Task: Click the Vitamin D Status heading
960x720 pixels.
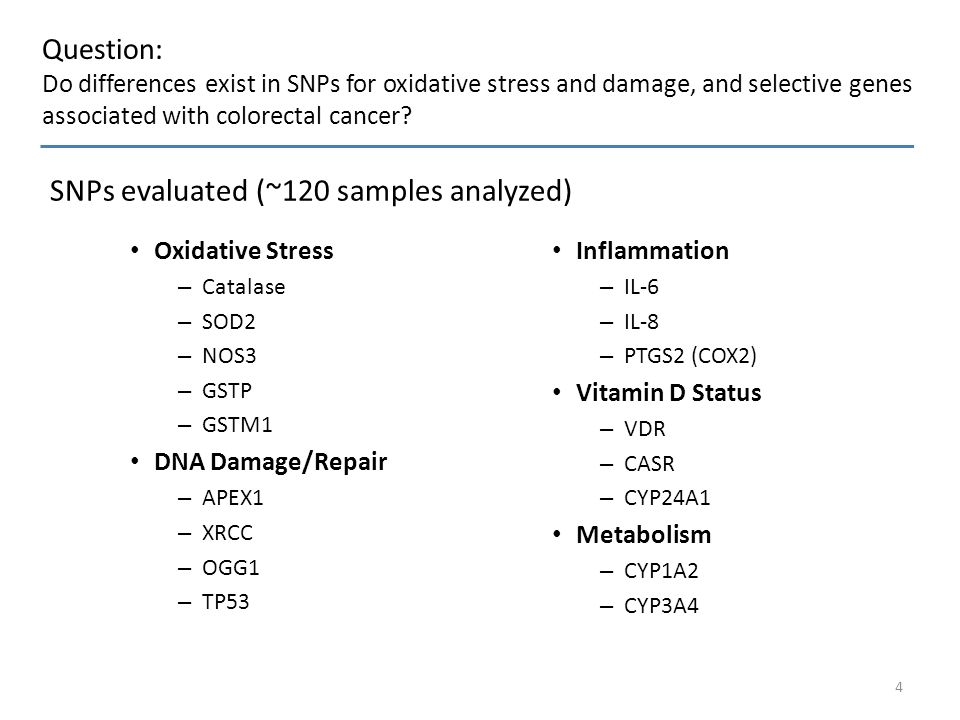Action: click(668, 393)
